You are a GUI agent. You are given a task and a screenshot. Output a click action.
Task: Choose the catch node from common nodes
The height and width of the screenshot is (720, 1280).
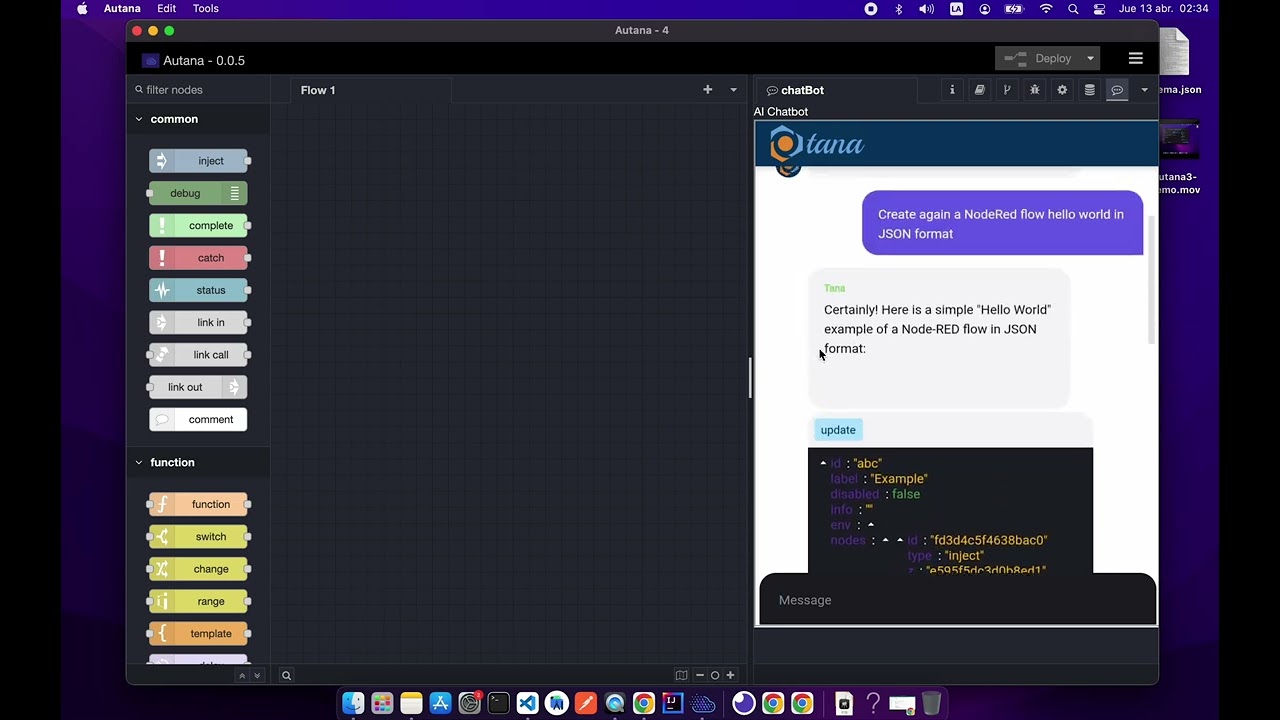pos(198,258)
